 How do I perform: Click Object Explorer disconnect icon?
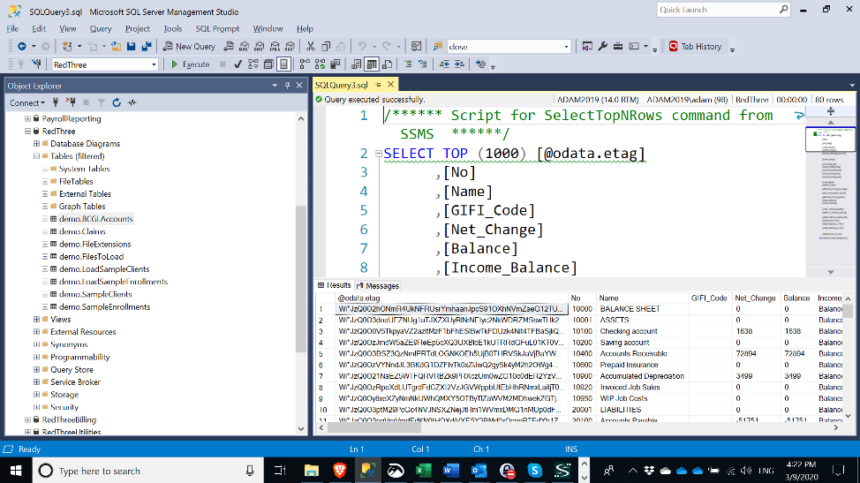pyautogui.click(x=71, y=103)
